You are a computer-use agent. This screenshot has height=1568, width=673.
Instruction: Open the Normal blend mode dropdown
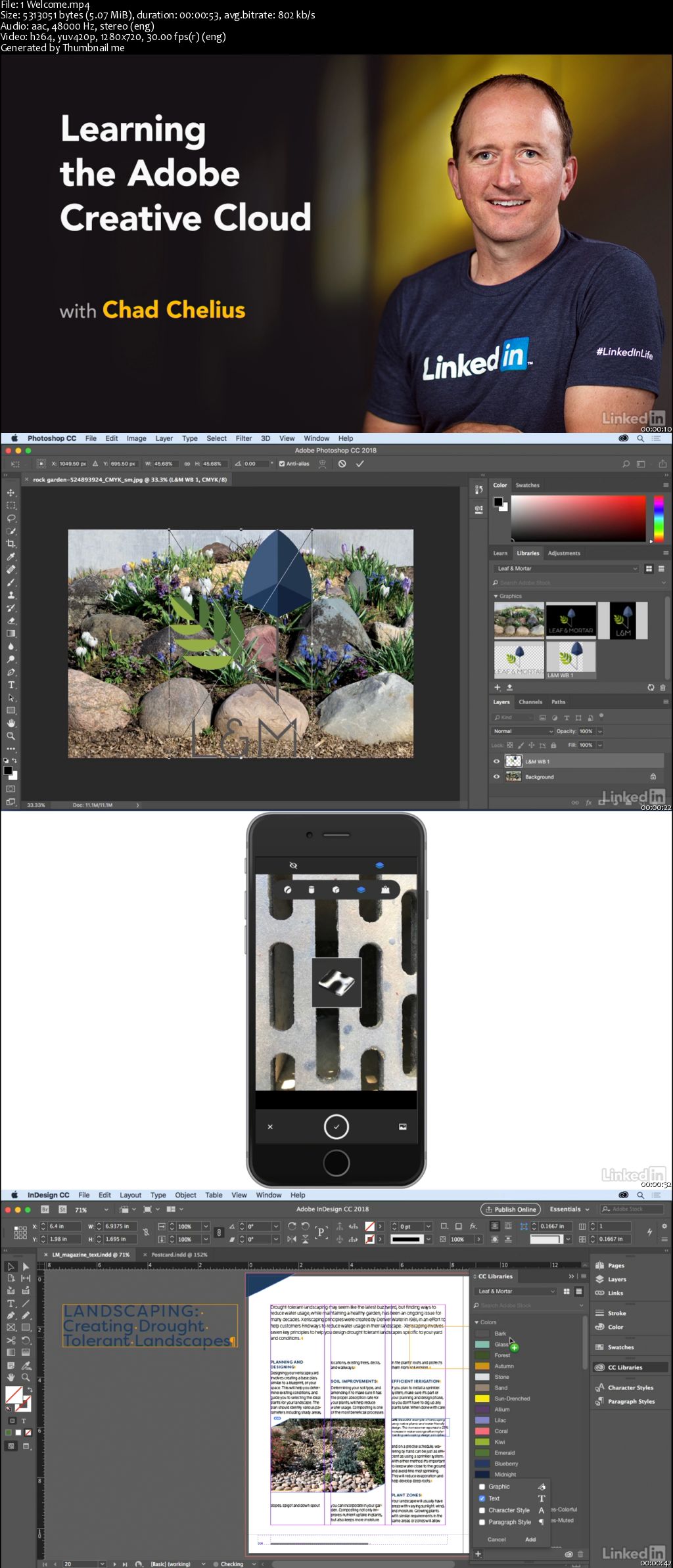[x=522, y=731]
